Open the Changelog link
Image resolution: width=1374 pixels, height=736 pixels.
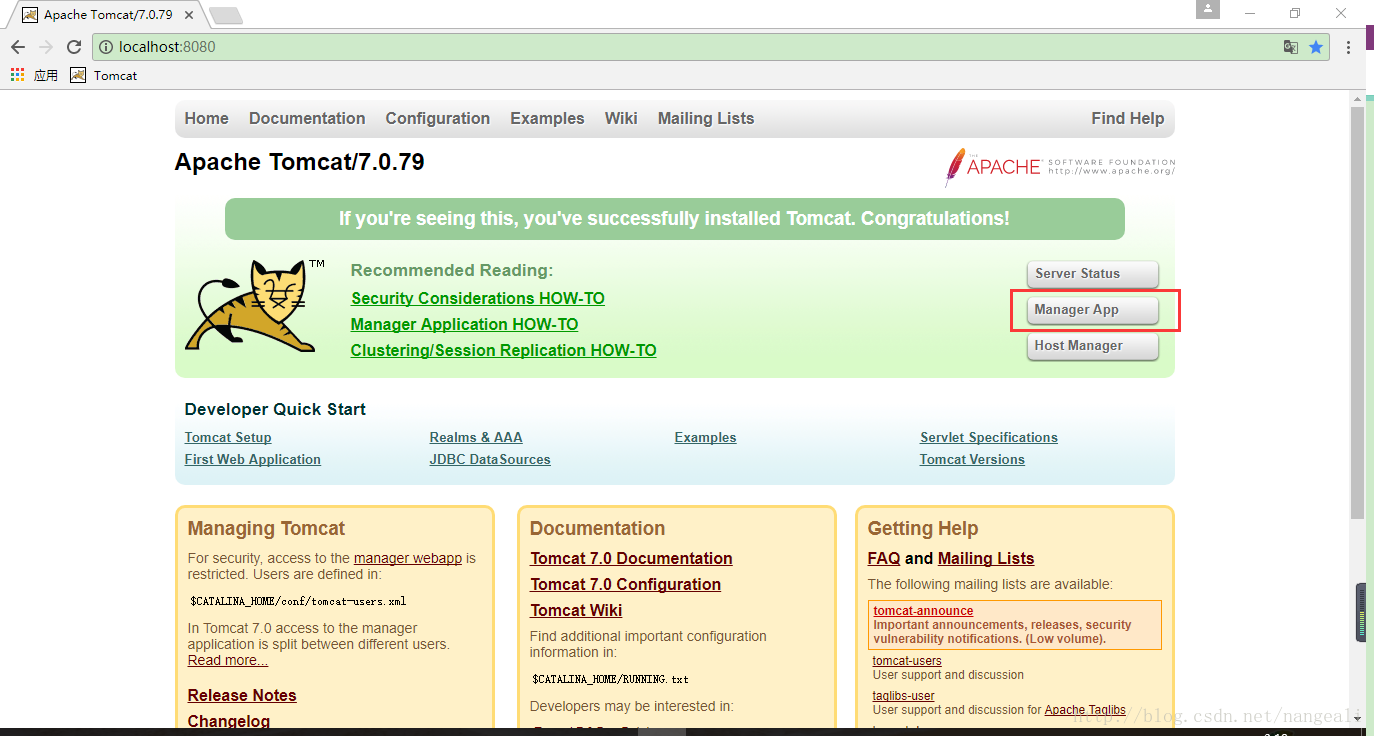tap(229, 721)
